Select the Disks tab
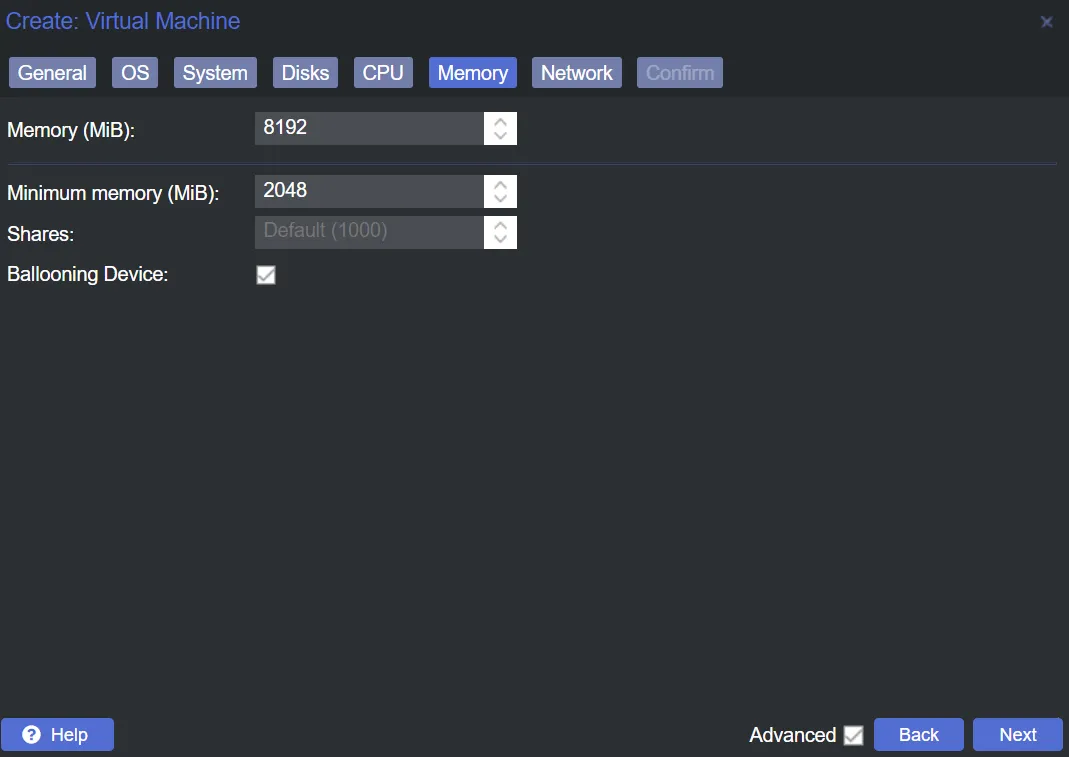Viewport: 1069px width, 757px height. click(305, 73)
